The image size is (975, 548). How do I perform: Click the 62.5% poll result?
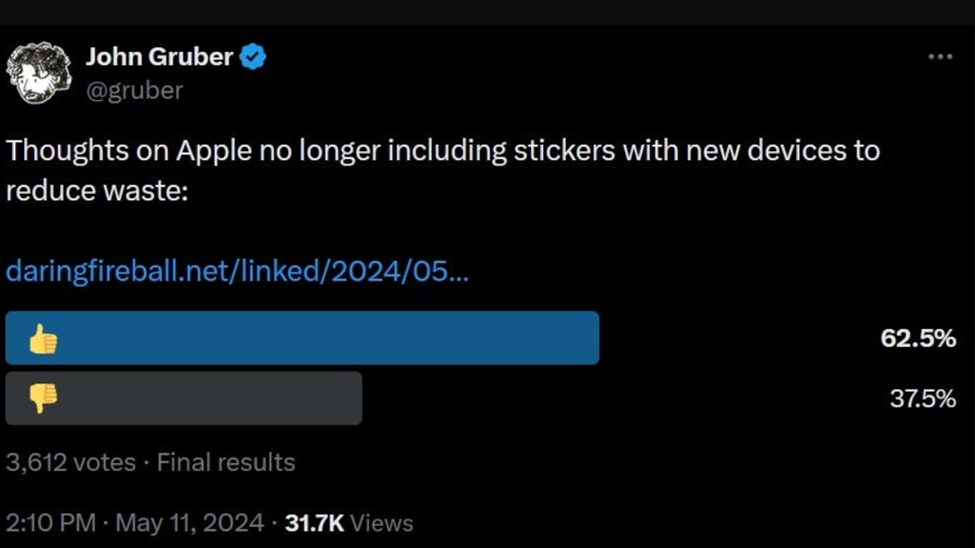tap(918, 338)
